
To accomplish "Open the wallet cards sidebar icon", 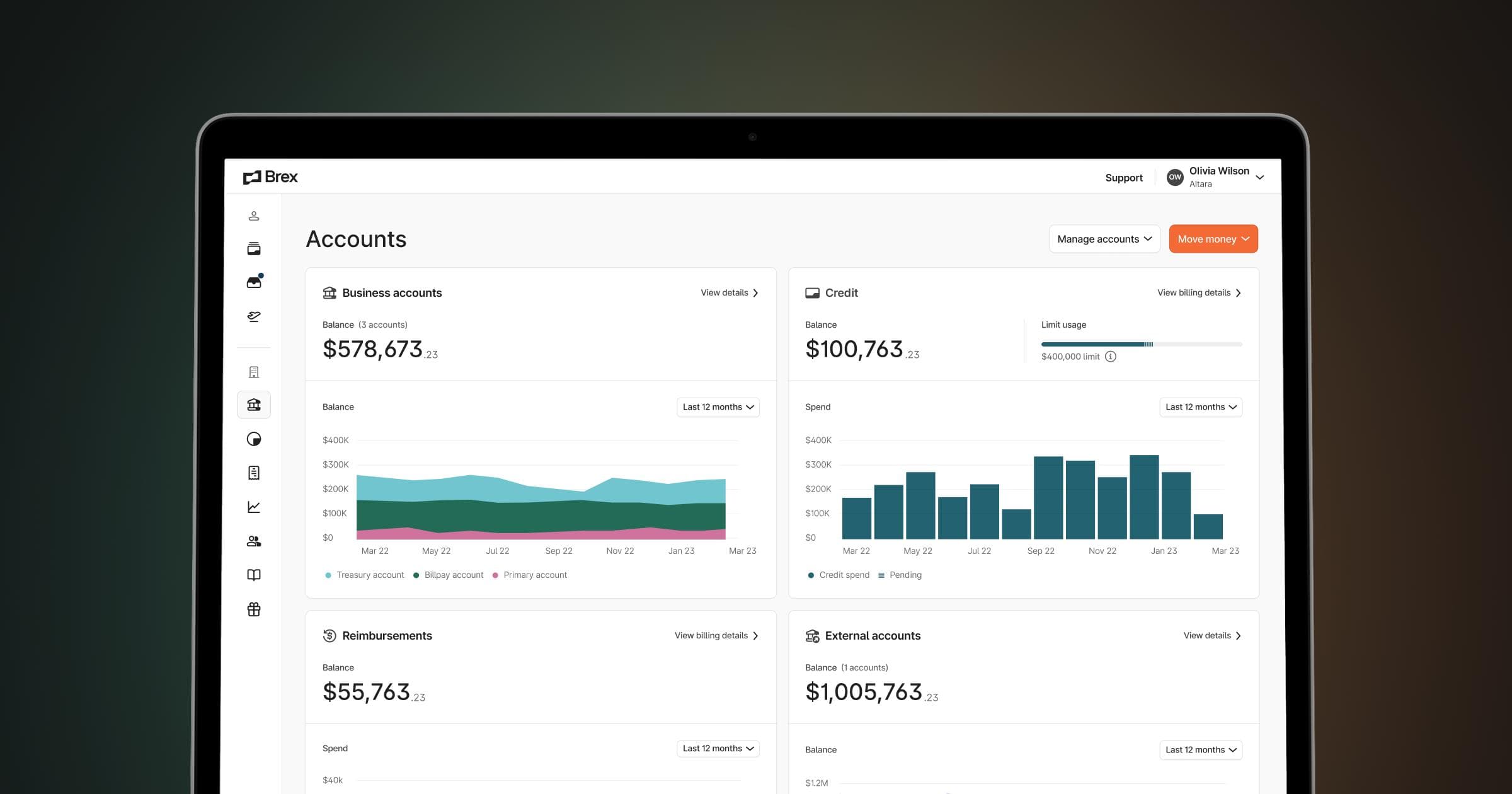I will click(254, 249).
